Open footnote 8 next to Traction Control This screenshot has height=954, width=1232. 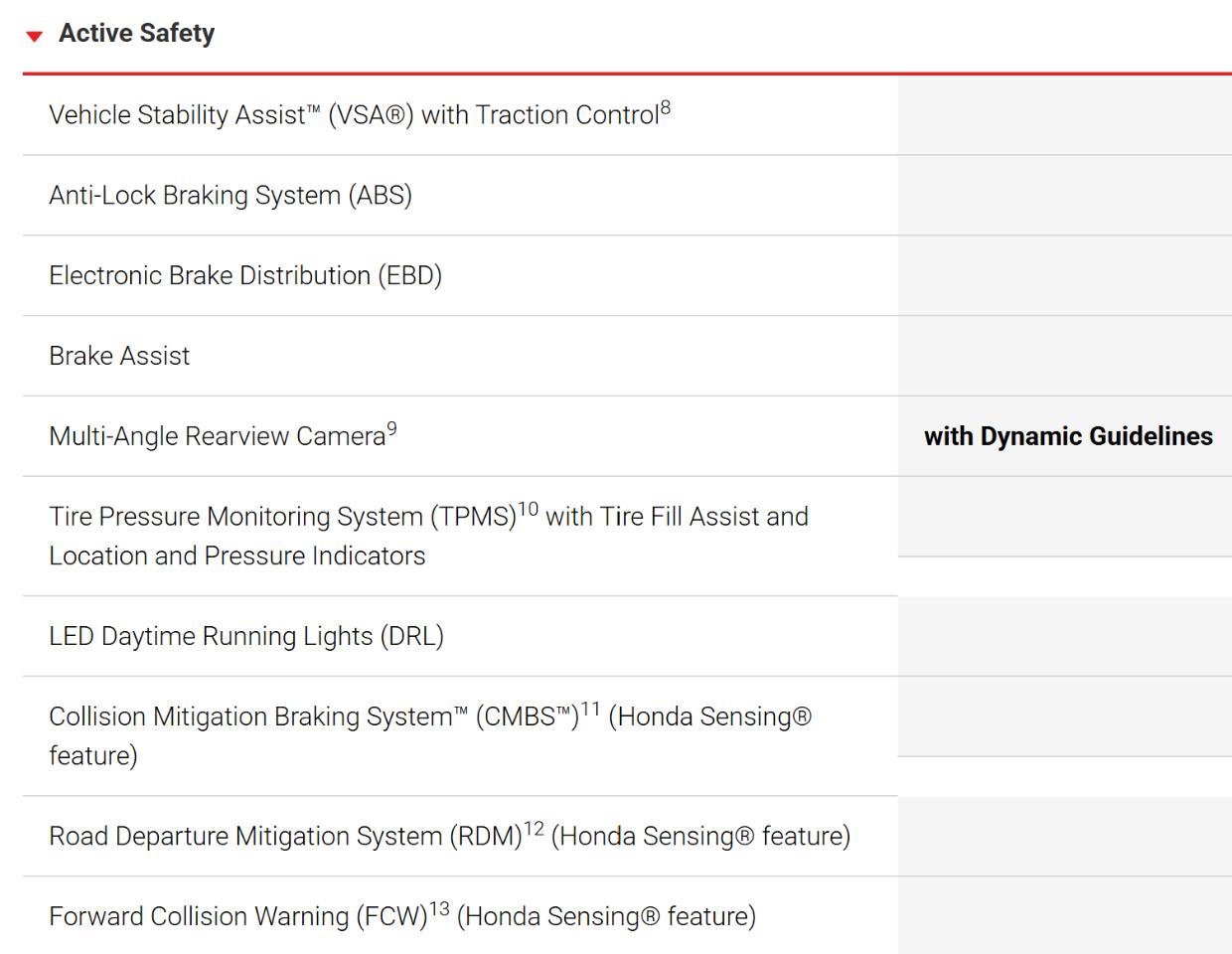click(666, 108)
